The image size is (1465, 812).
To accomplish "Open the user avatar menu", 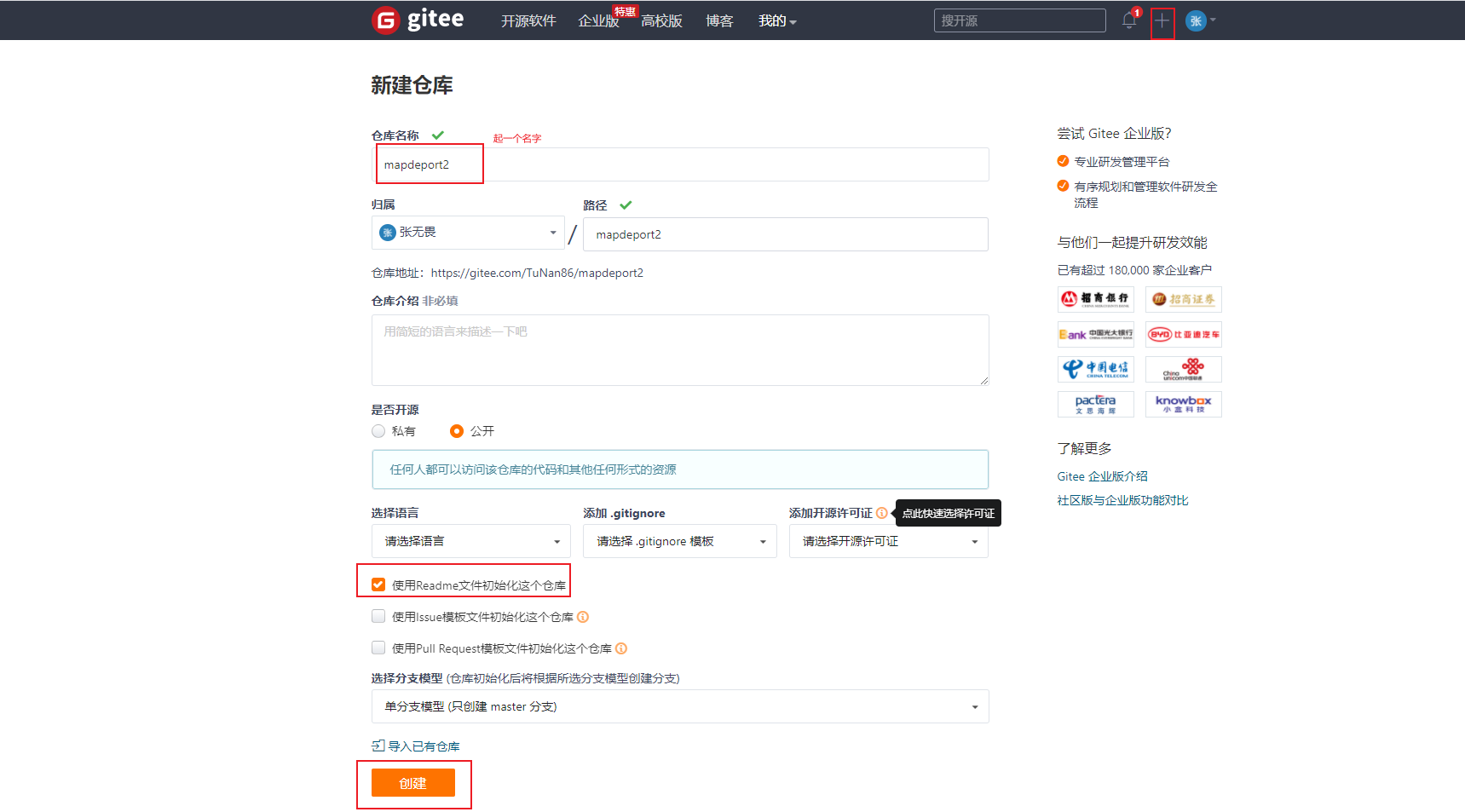I will (1196, 20).
